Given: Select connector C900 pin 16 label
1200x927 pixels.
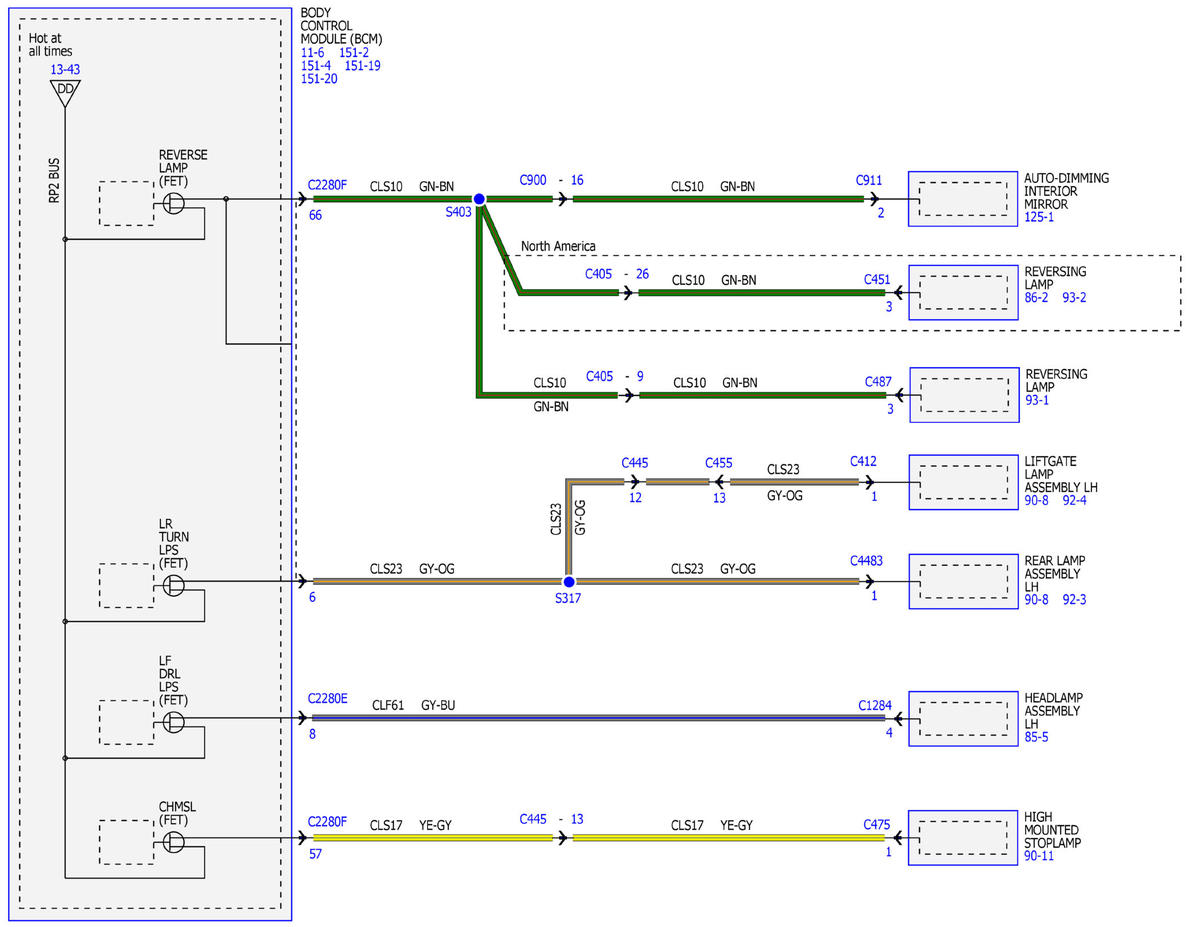Looking at the screenshot, I should 551,180.
